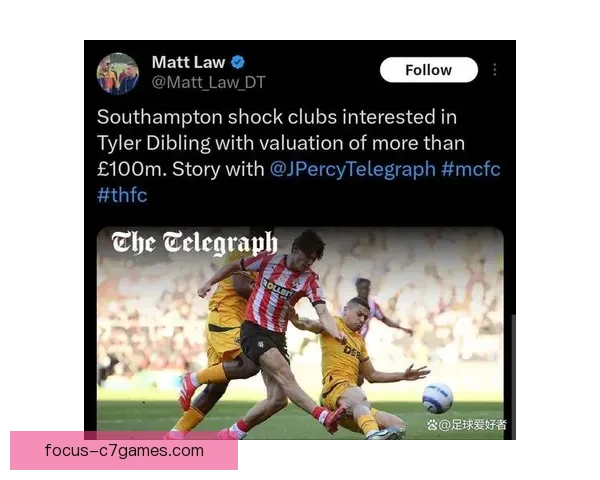Image resolution: width=600 pixels, height=480 pixels.
Task: Click the paw icon in watermark
Action: [432, 424]
